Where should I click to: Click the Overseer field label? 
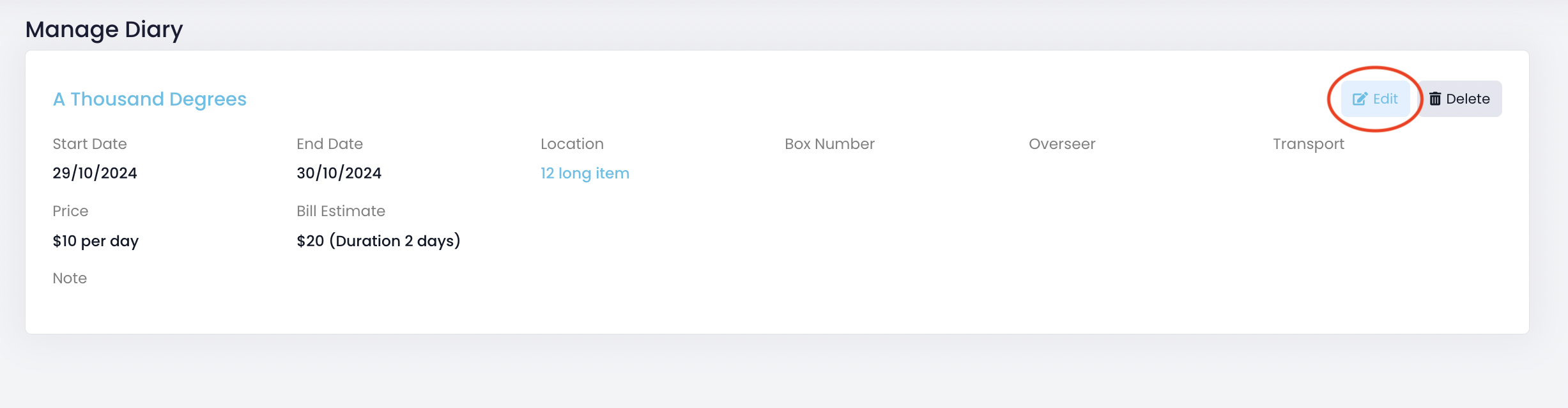tap(1062, 144)
